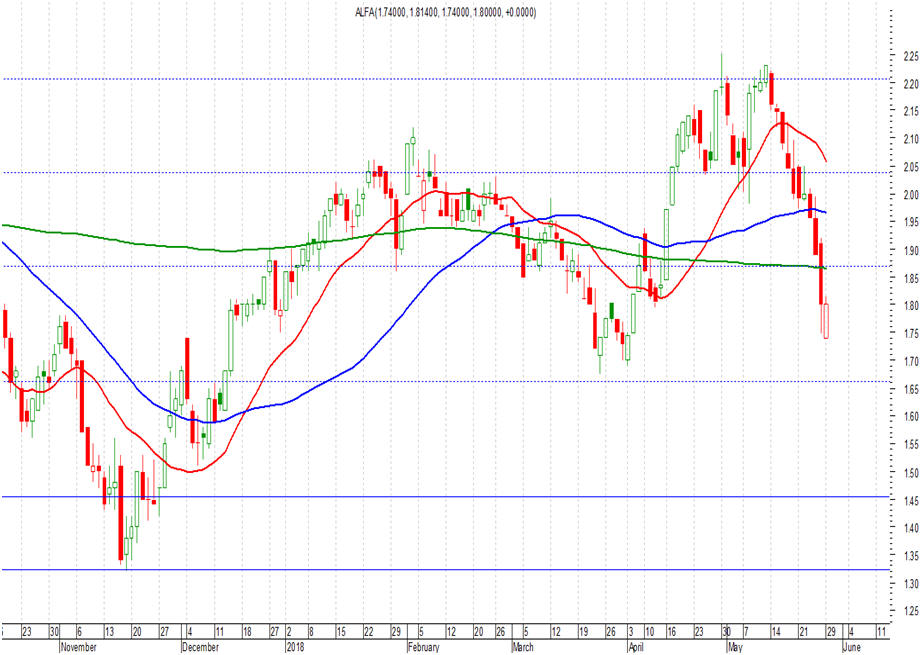
Task: Click the 2.00 price axis label
Action: (x=911, y=195)
